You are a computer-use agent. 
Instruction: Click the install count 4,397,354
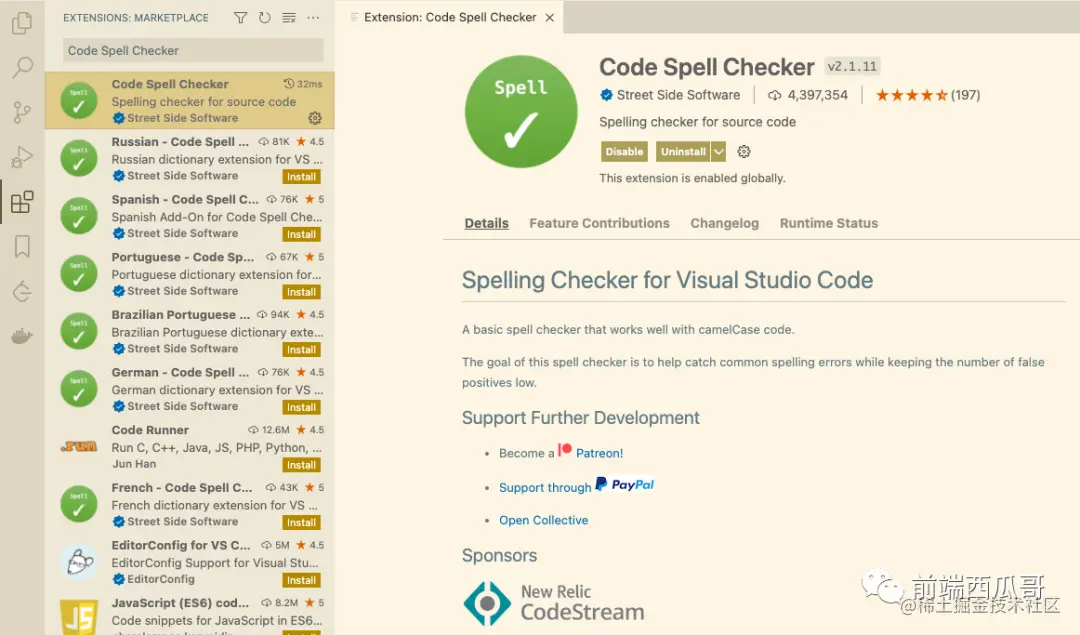point(808,95)
